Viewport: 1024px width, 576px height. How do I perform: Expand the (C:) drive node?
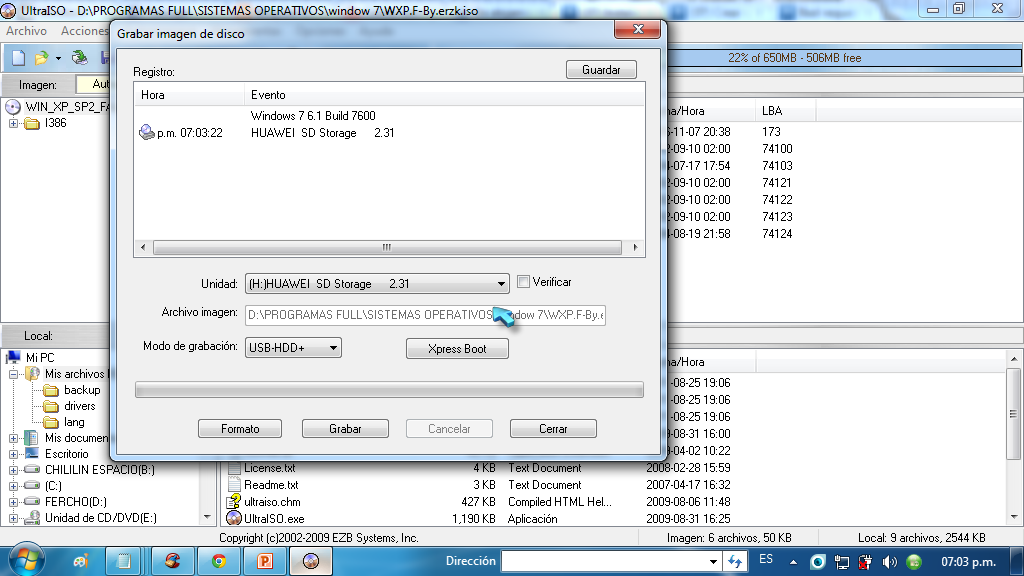[x=13, y=486]
